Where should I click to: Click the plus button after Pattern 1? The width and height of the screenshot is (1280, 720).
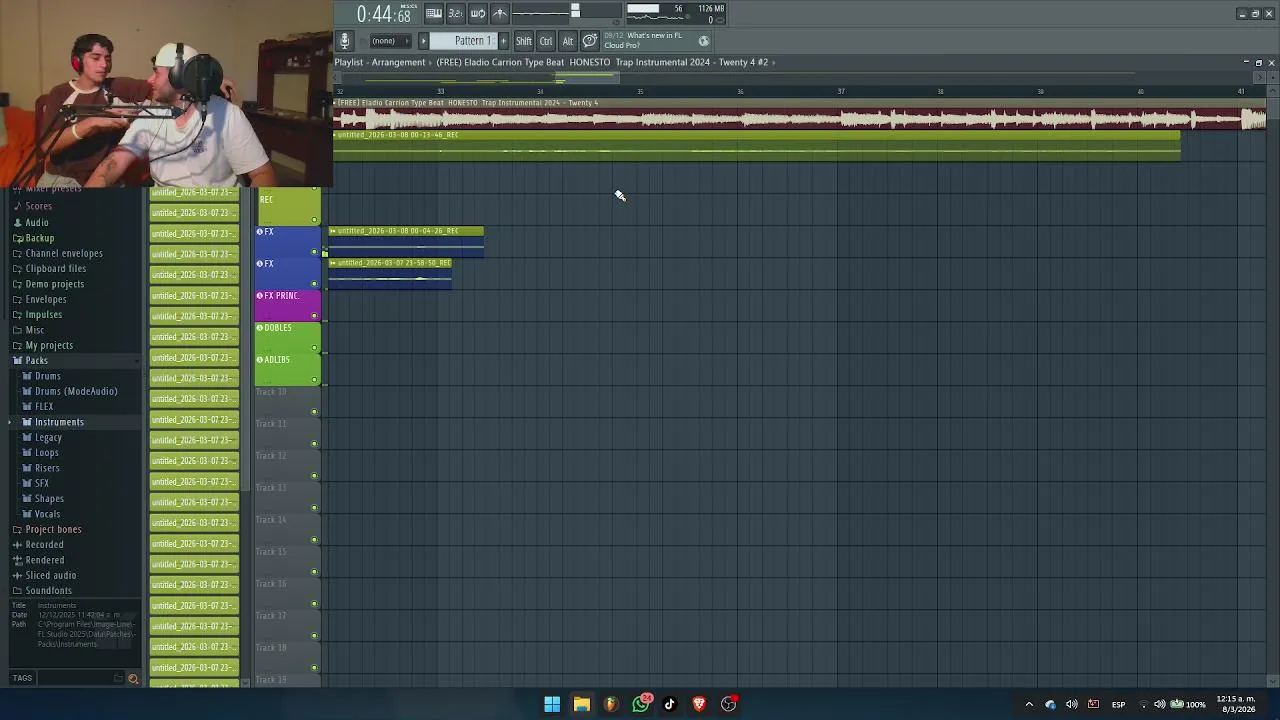point(503,41)
